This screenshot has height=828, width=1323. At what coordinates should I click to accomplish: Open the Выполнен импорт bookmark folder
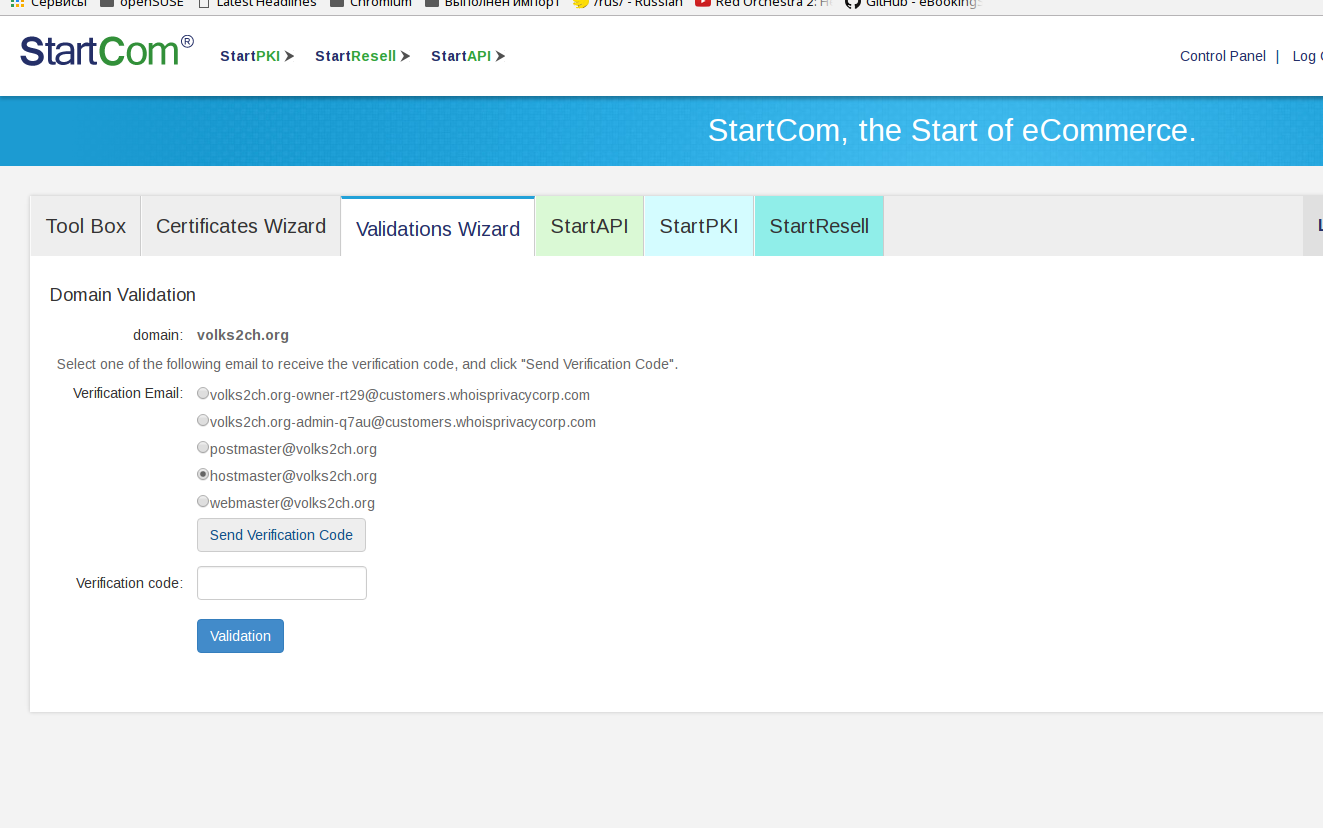click(492, 4)
